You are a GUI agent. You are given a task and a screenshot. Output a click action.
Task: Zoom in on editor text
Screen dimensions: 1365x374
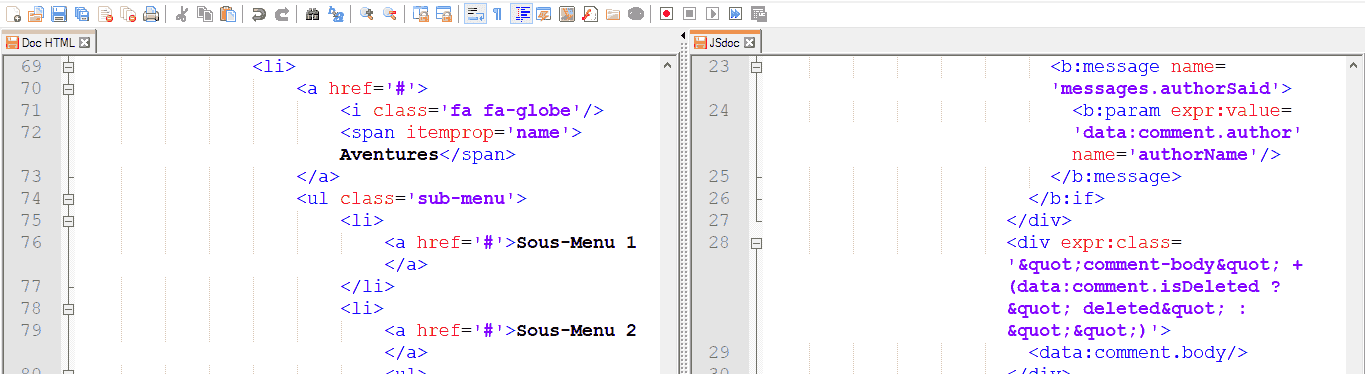[367, 14]
